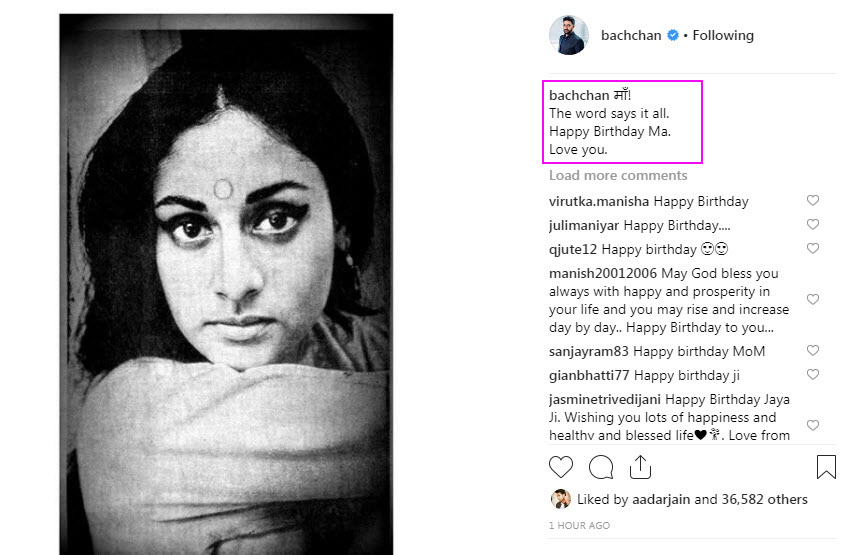
Task: Open the comment bubble icon
Action: pyautogui.click(x=601, y=467)
